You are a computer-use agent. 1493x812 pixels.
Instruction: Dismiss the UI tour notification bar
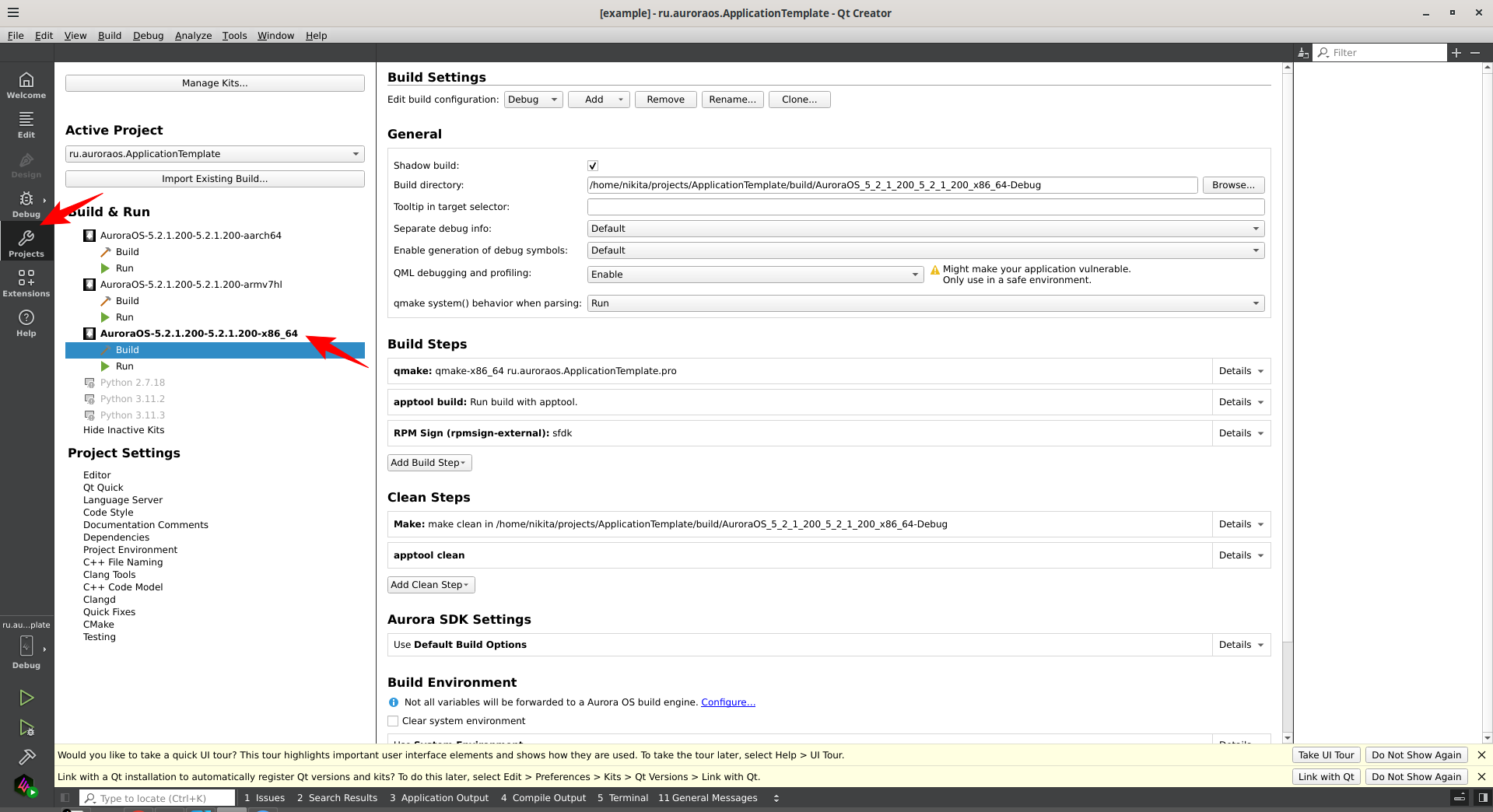[1481, 755]
